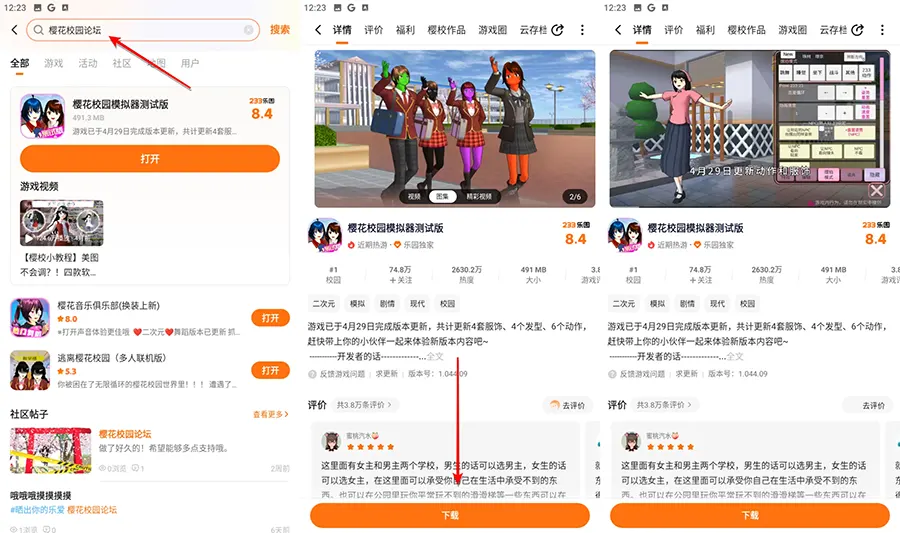Open the 福利 tab in the right screen
Screen dimensions: 900x533
coord(705,30)
